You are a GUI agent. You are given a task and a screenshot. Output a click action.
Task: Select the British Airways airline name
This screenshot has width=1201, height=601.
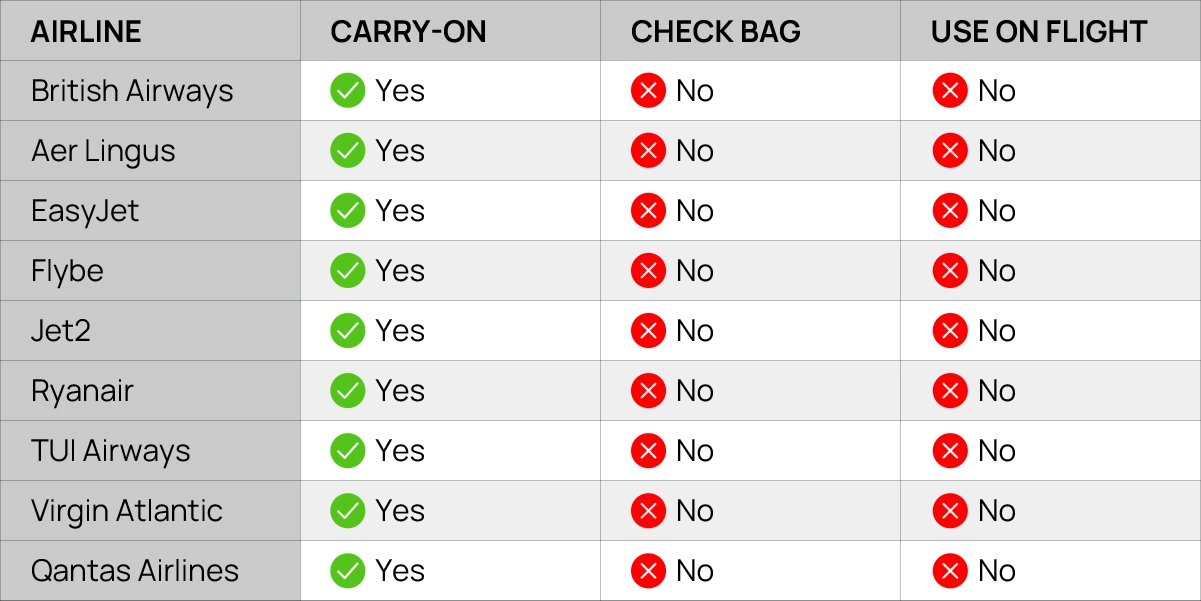pyautogui.click(x=132, y=91)
